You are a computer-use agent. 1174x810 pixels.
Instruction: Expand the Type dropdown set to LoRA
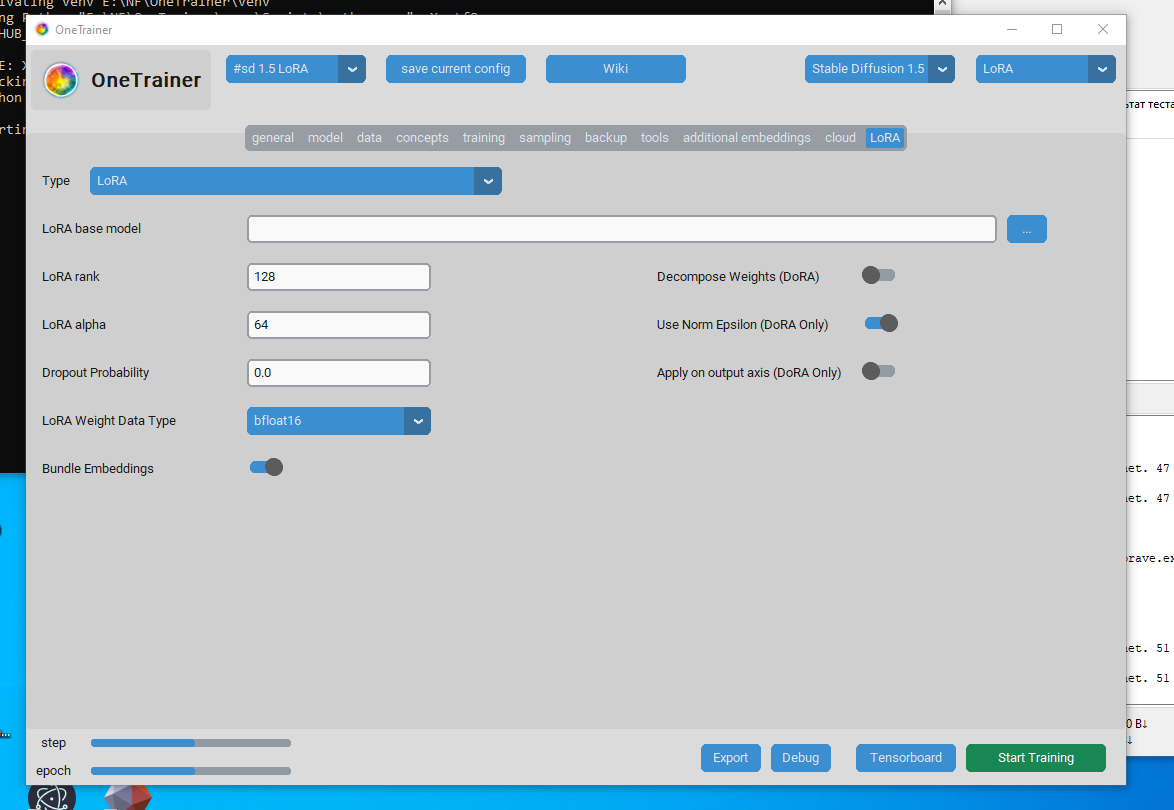tap(296, 181)
